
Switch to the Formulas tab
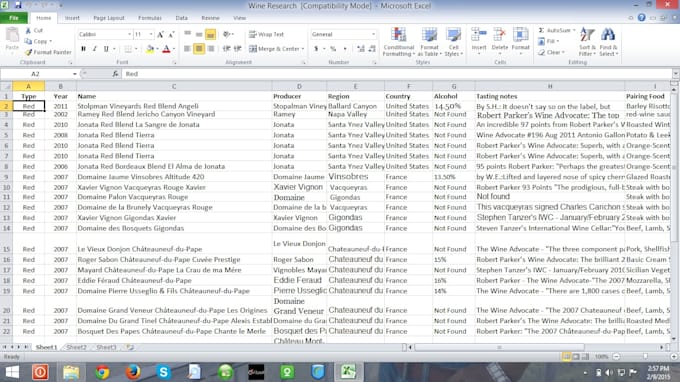(x=150, y=18)
